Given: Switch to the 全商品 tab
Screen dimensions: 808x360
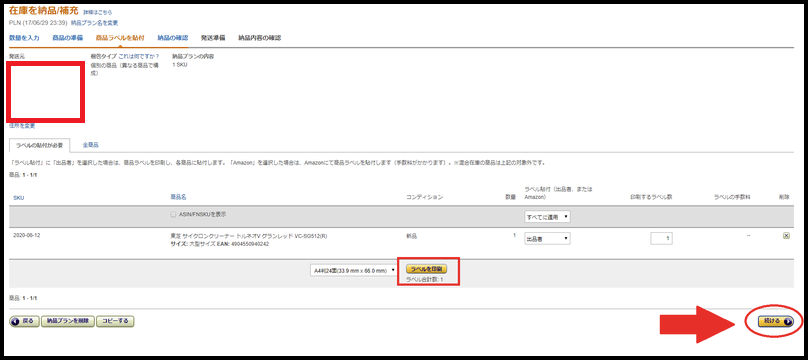Looking at the screenshot, I should (90, 145).
